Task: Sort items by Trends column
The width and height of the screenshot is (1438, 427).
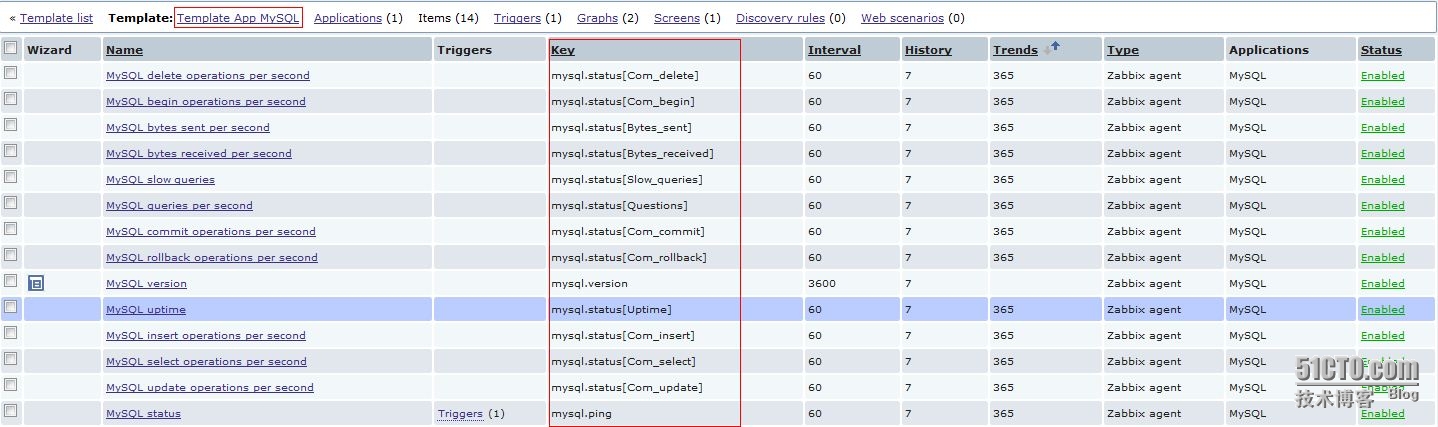Action: [x=1015, y=50]
